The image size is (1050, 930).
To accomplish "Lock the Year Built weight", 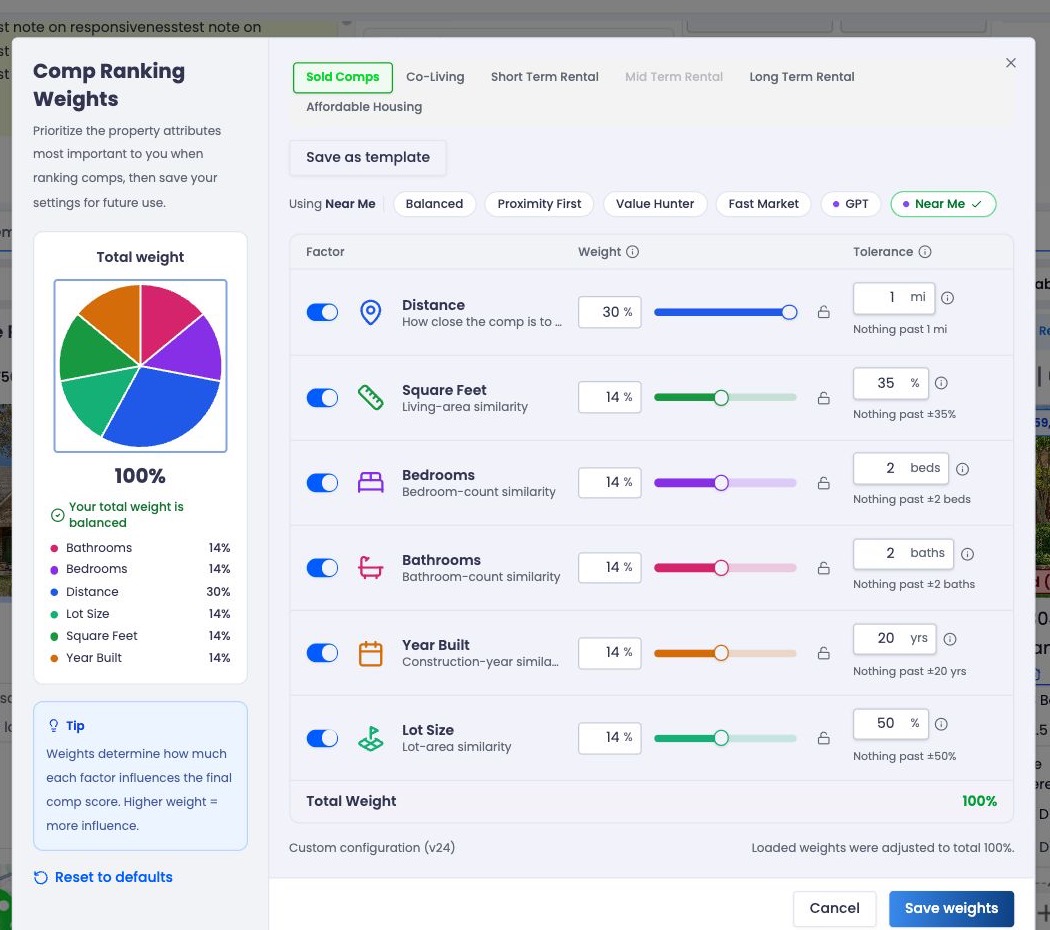I will 824,653.
